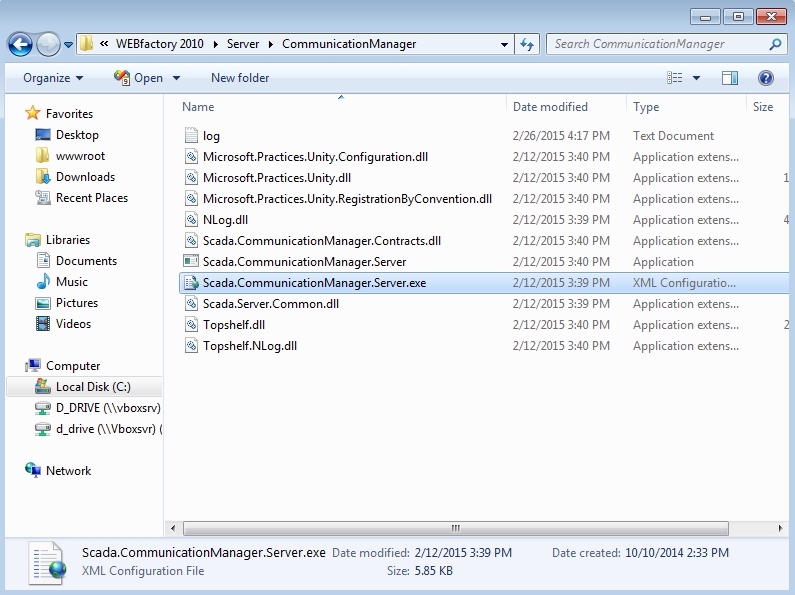
Task: Click Microsoft.Practices.Unity.RegistrationByConvention.dll file icon
Action: 191,199
